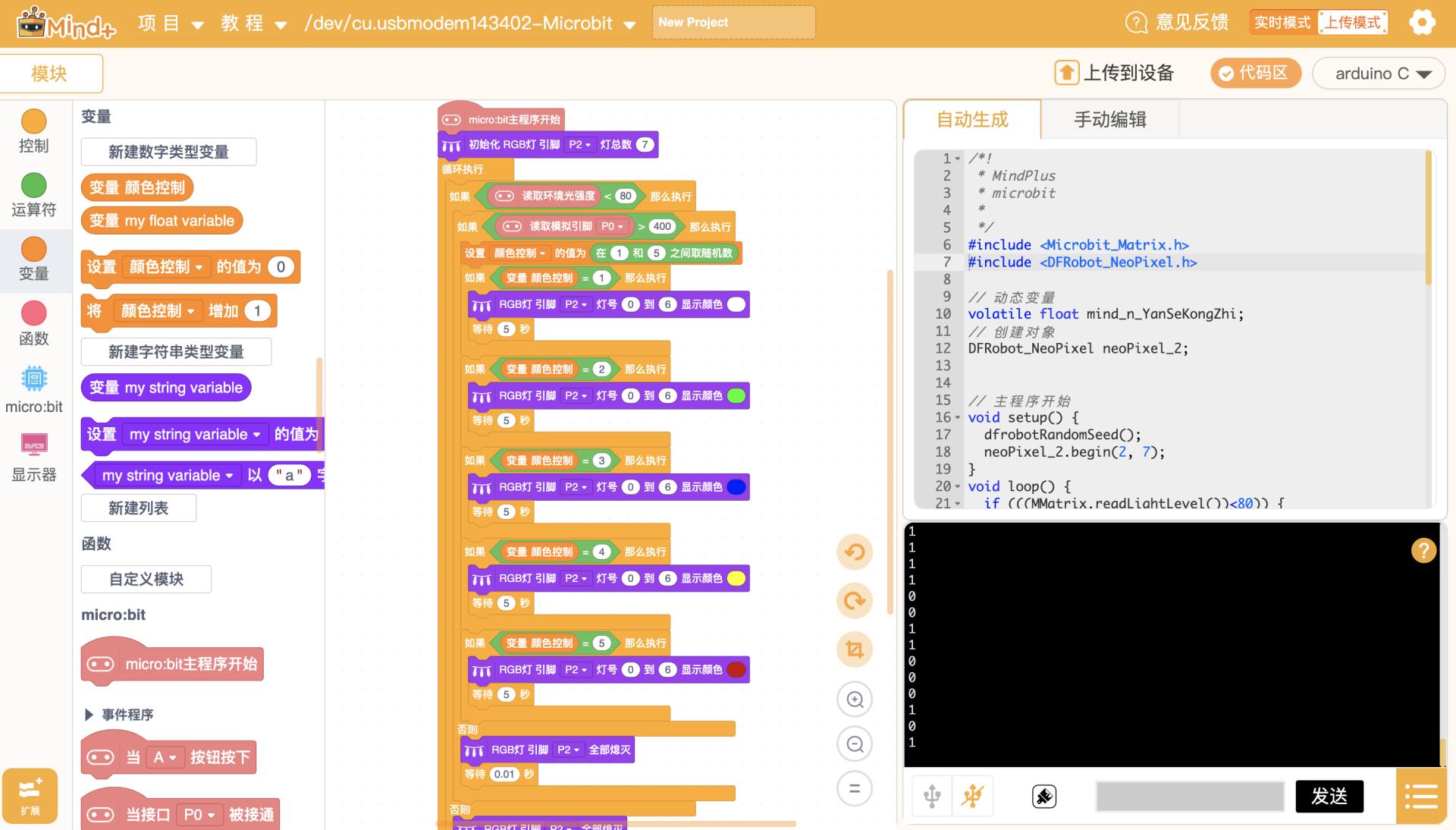
Task: Open the 扩展 extensions button
Action: click(x=30, y=794)
